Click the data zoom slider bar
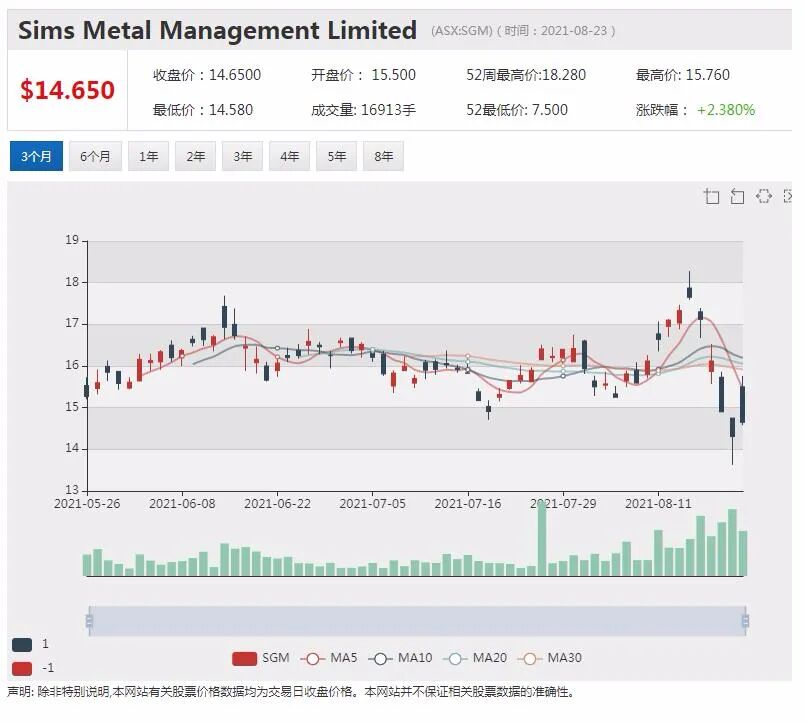 coord(417,621)
